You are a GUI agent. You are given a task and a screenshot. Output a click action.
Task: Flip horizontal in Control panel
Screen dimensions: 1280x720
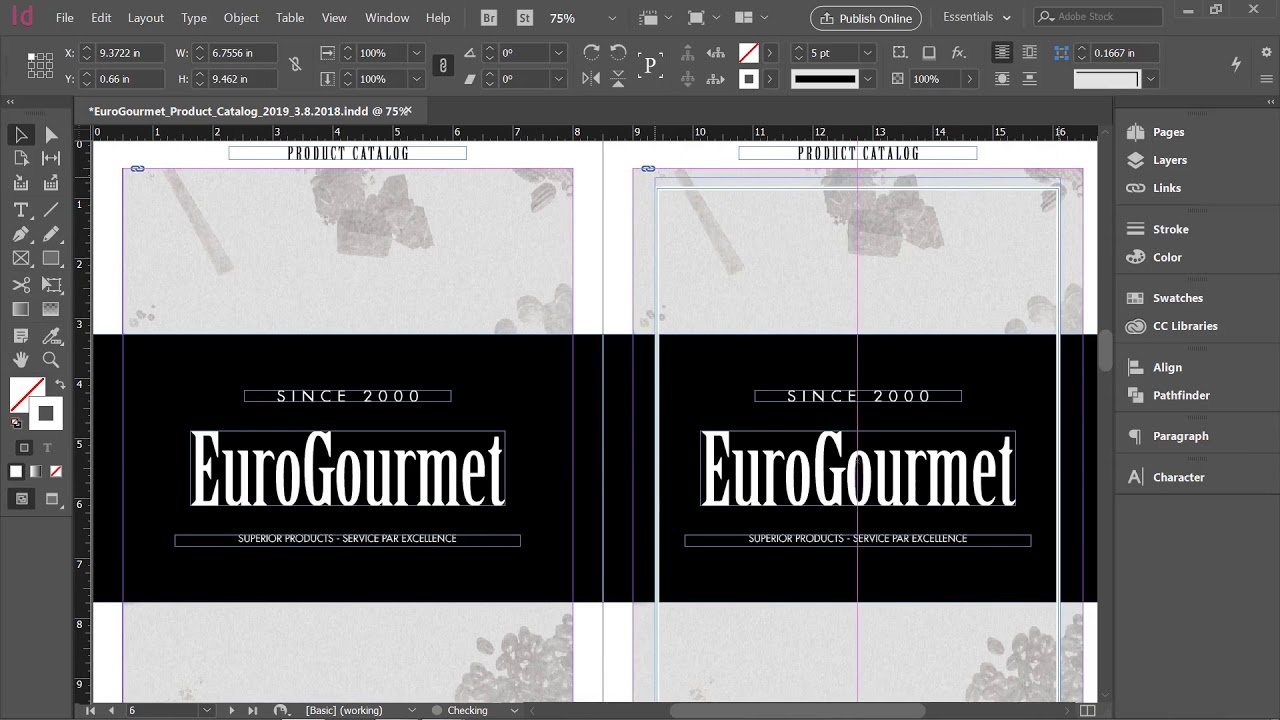[592, 79]
